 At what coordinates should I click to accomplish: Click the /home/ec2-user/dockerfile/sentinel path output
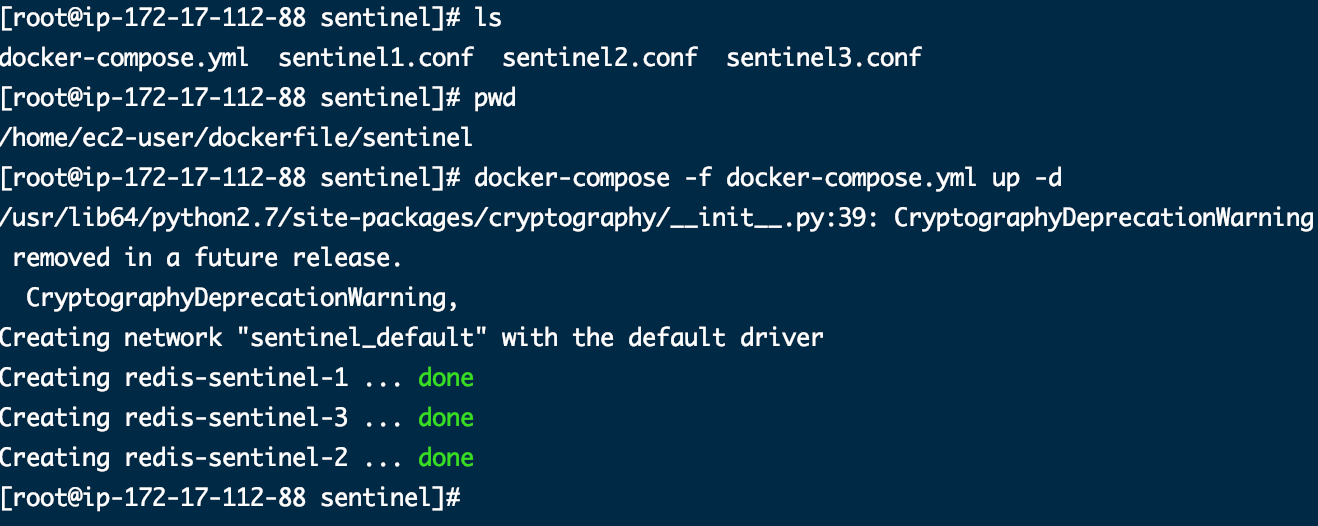[236, 137]
